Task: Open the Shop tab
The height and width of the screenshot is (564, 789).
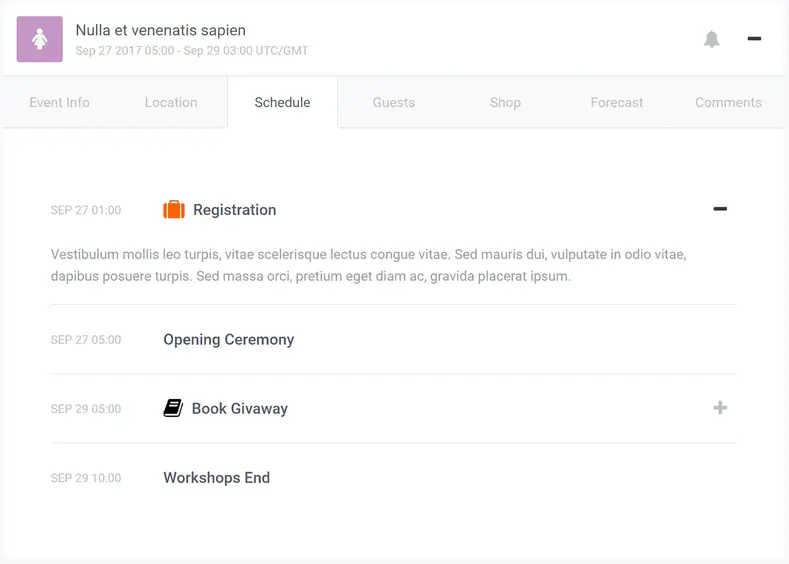Action: 505,102
